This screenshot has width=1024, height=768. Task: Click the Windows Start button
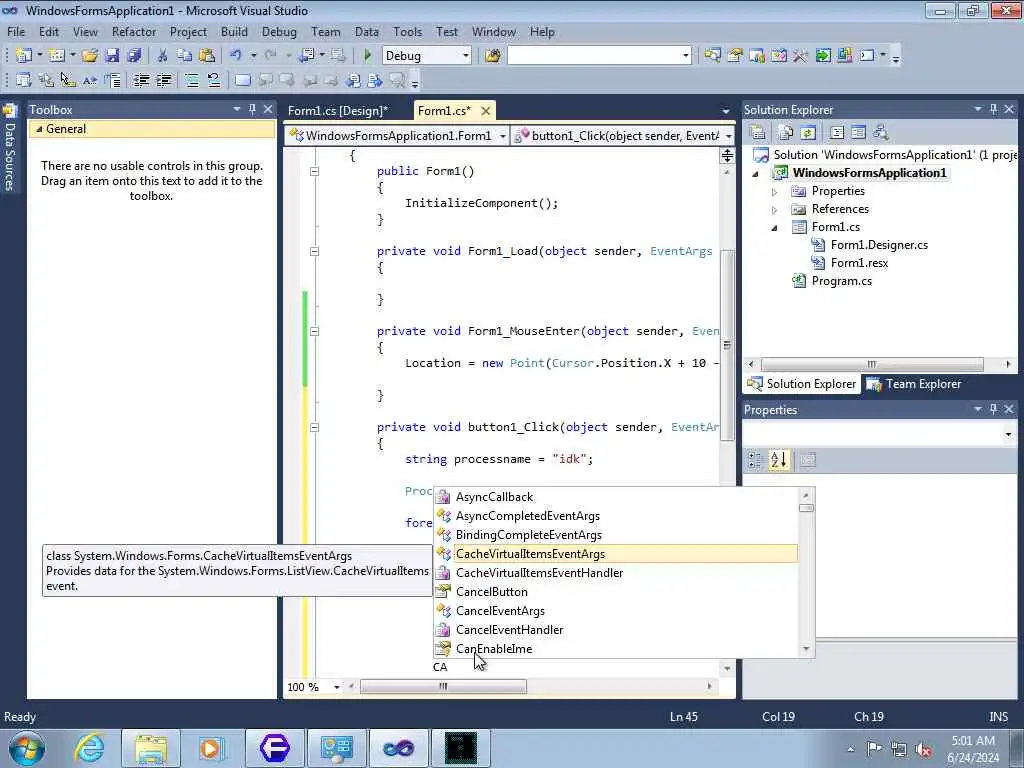27,747
